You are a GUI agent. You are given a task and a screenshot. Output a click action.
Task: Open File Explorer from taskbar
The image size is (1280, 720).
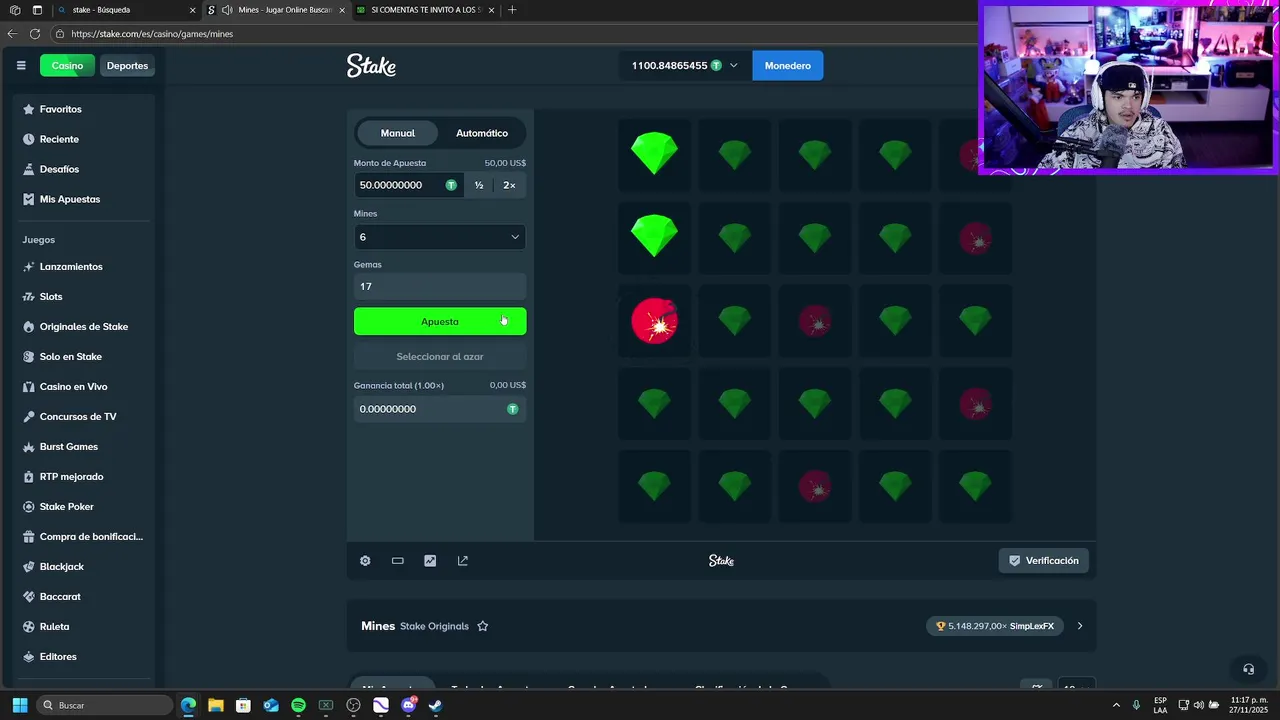tap(216, 705)
